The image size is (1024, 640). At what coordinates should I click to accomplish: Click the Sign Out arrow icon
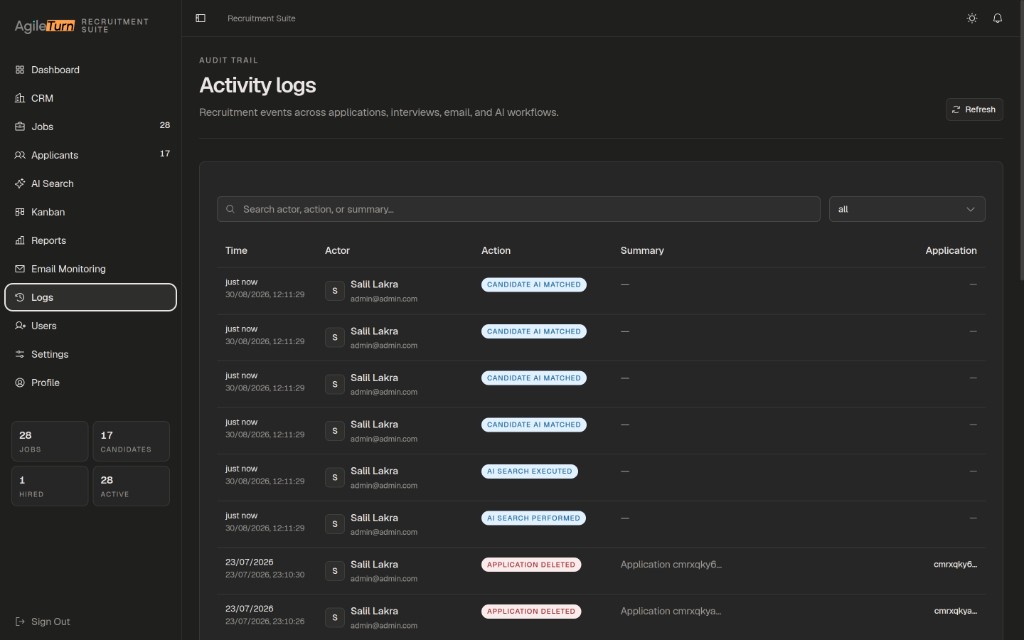click(20, 622)
